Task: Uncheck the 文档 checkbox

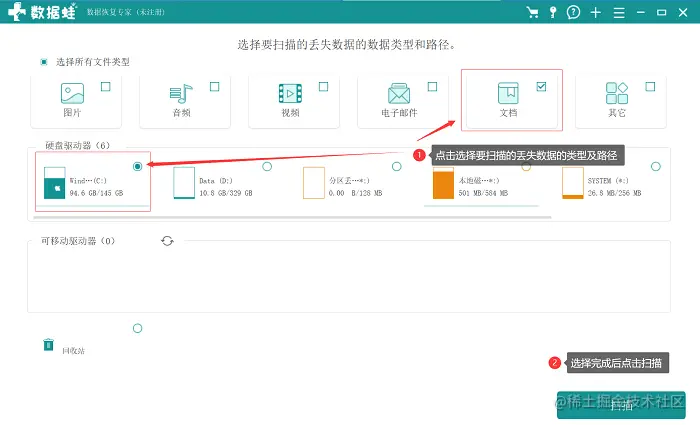Action: click(x=542, y=87)
